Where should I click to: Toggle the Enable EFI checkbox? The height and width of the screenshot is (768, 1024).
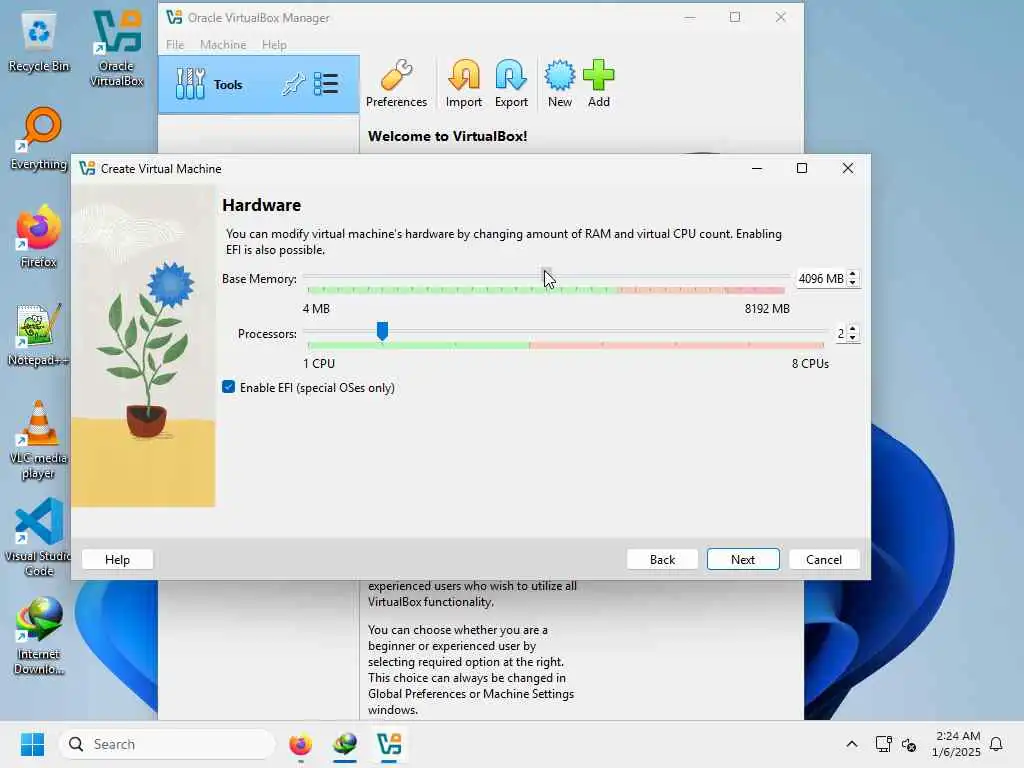(x=229, y=387)
